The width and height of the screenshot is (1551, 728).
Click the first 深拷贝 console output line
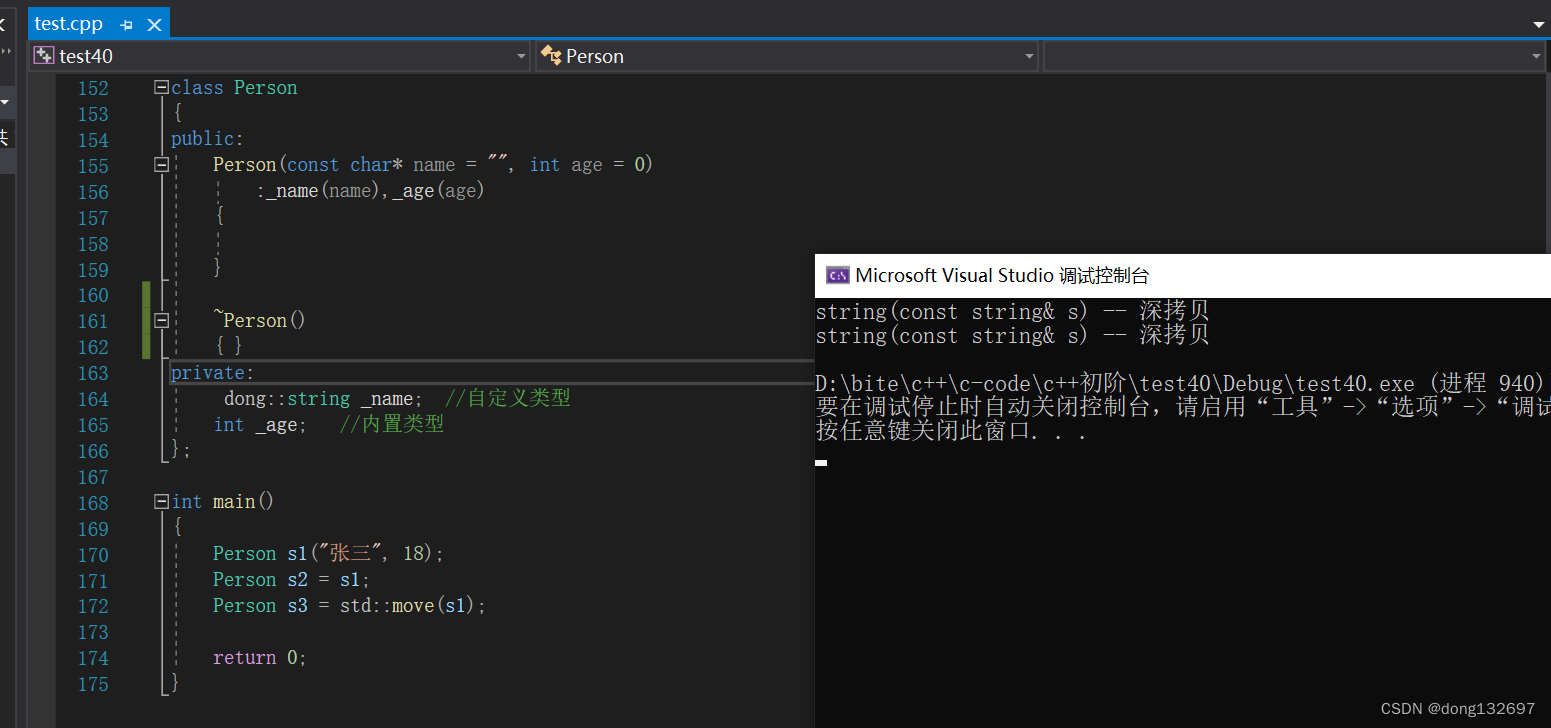coord(1013,312)
